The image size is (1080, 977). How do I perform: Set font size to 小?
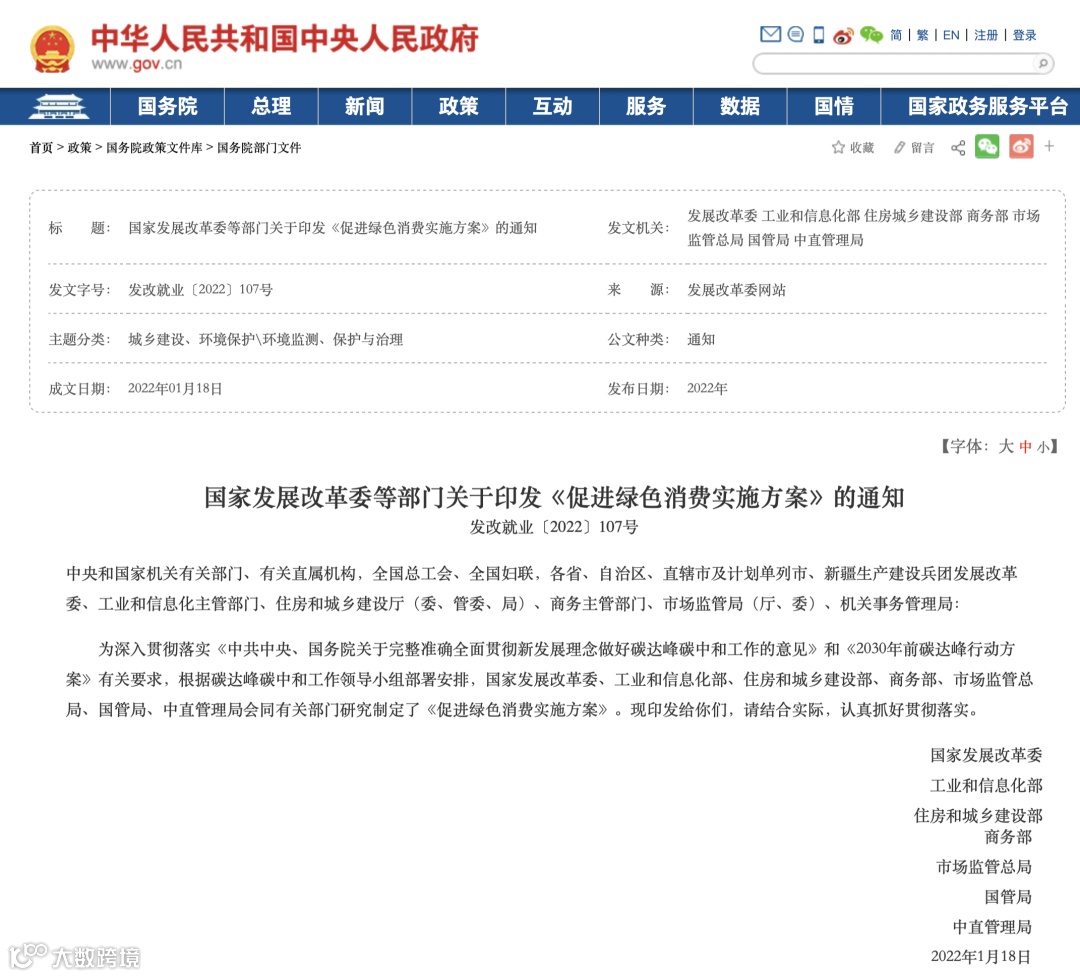(x=1043, y=447)
